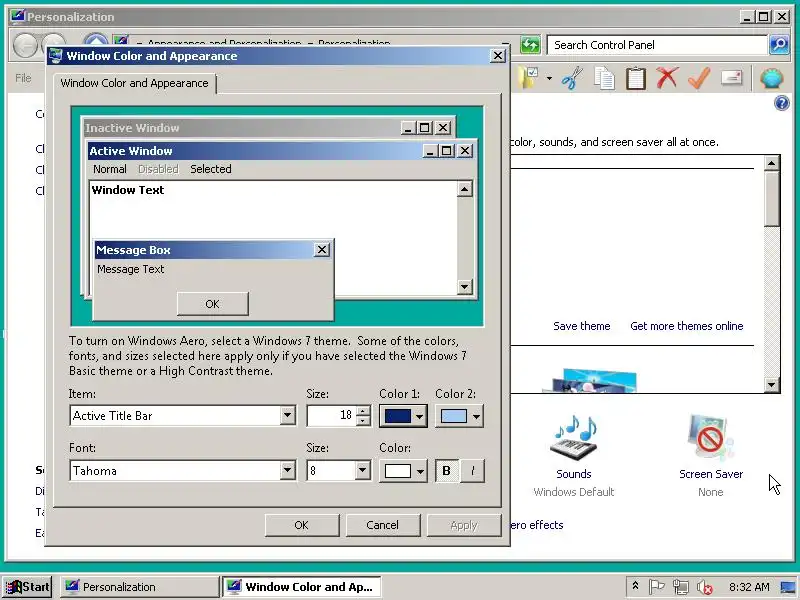The height and width of the screenshot is (600, 800).
Task: Click the white font Color swatch
Action: 397,471
